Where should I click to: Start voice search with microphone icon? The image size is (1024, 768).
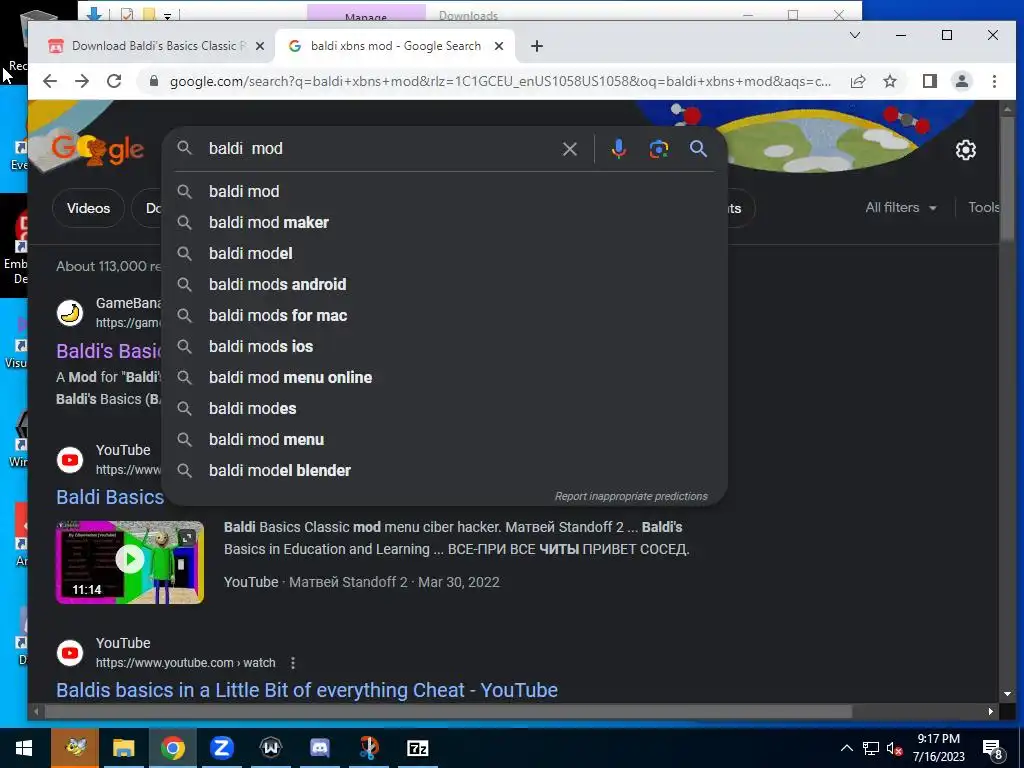(618, 149)
